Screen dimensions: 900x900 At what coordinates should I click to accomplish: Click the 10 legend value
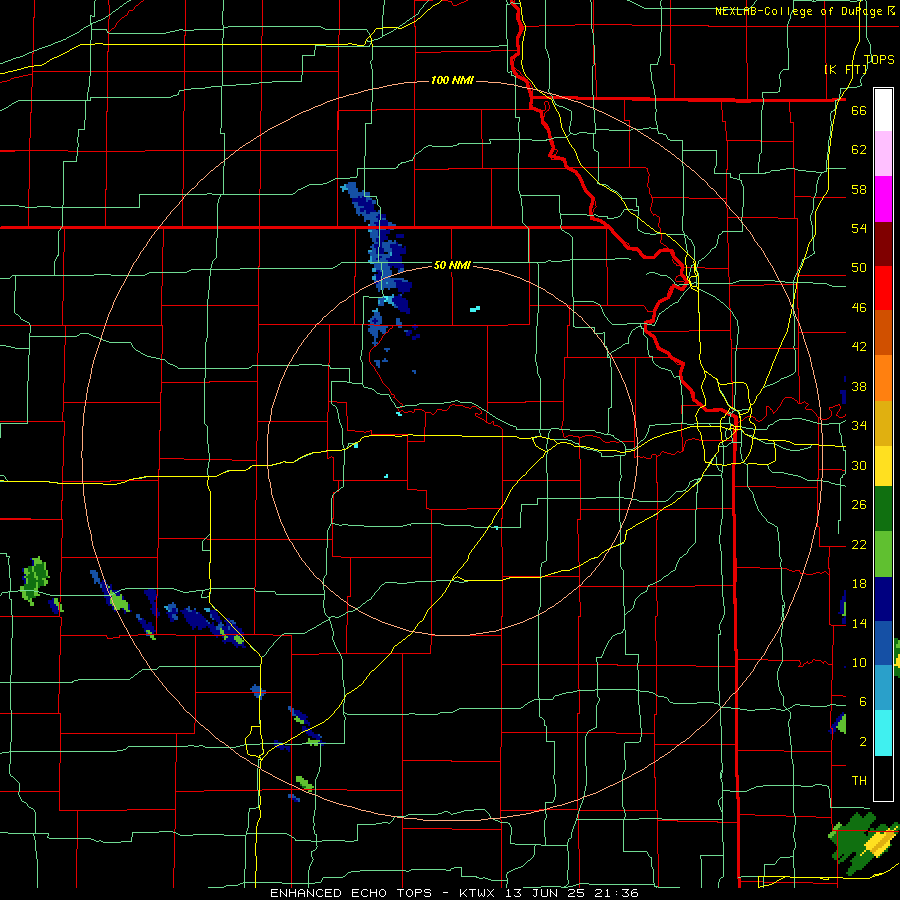tap(859, 663)
